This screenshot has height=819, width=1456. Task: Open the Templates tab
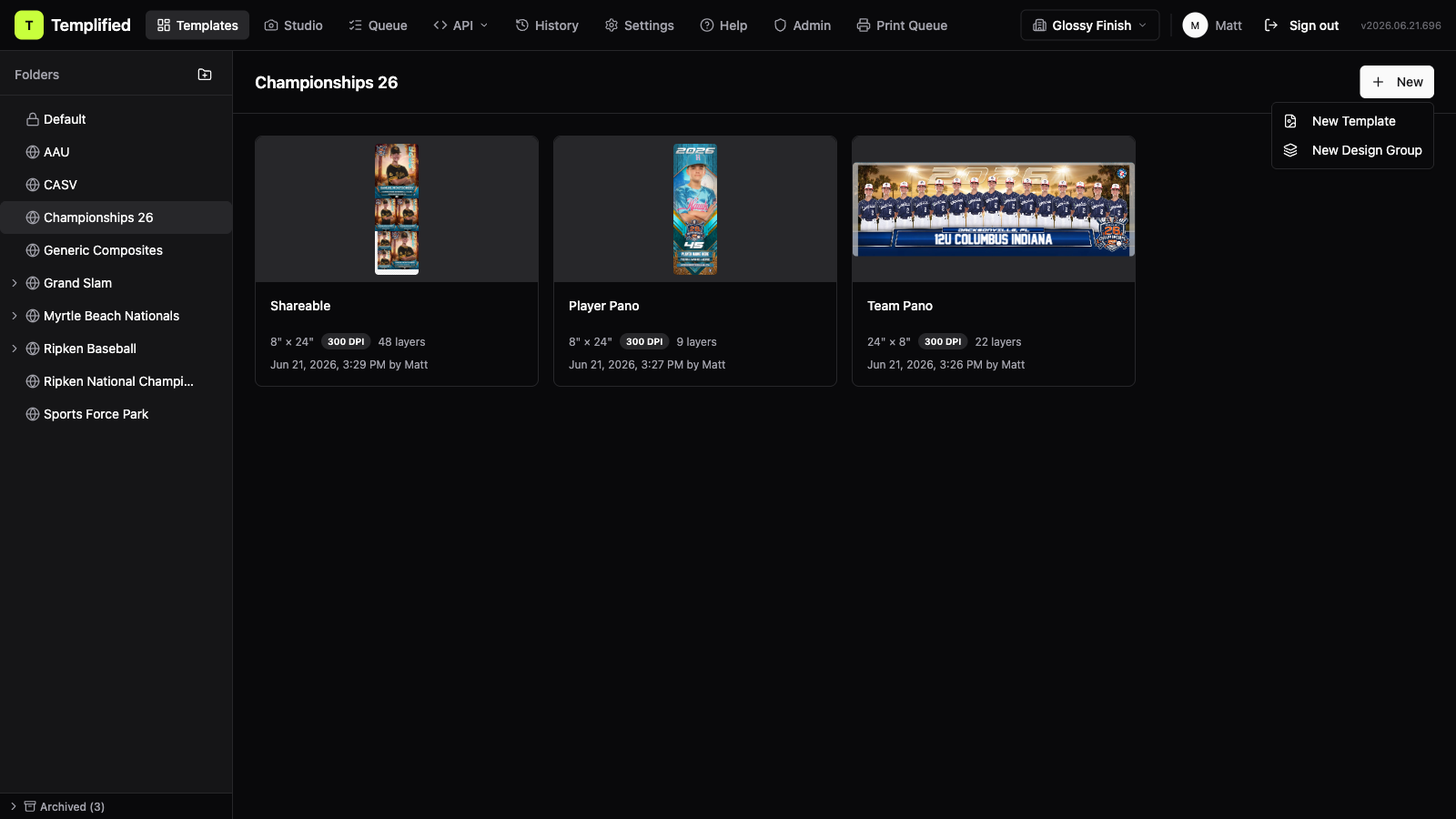pyautogui.click(x=197, y=25)
